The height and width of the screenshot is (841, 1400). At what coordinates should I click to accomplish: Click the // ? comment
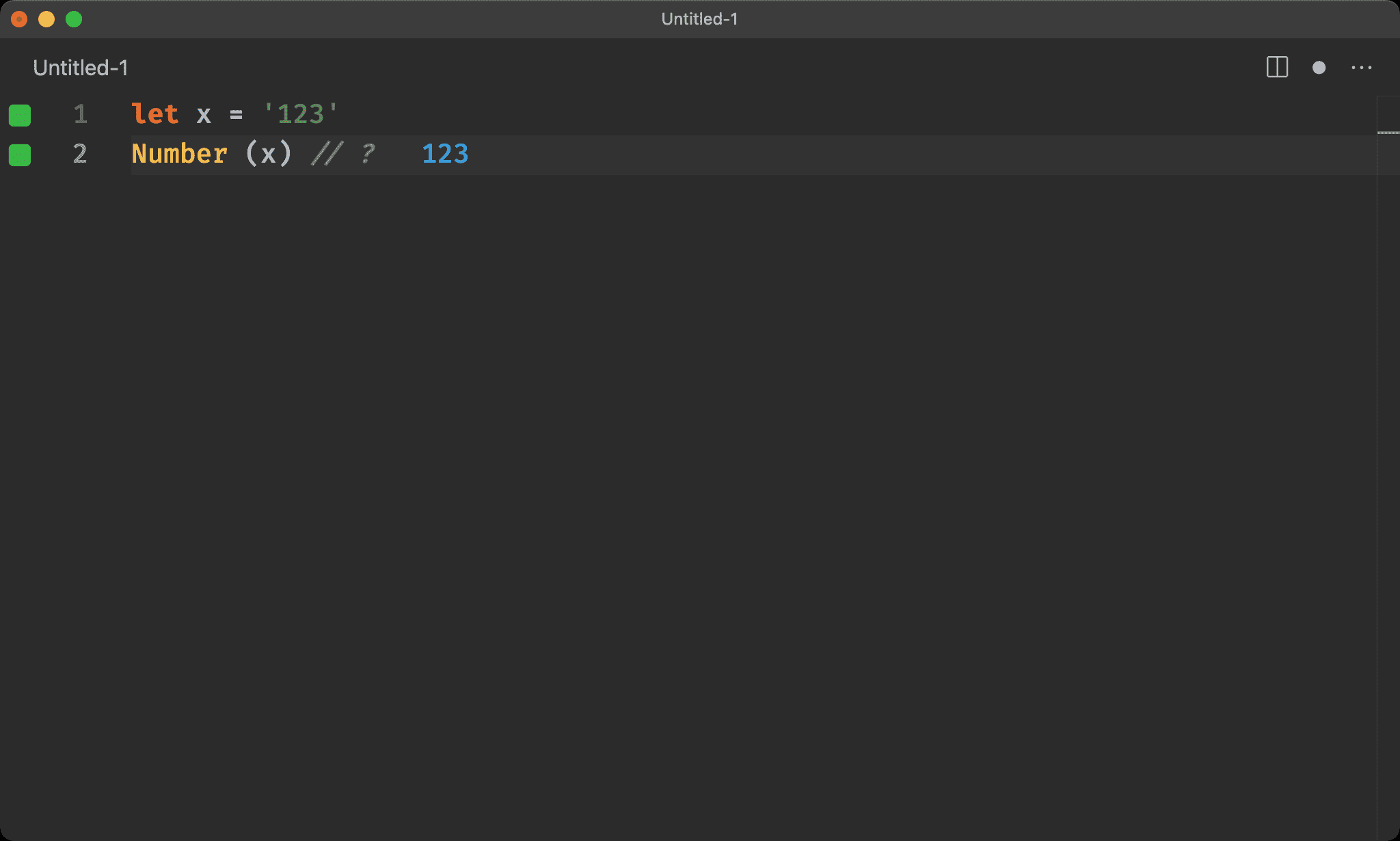click(342, 154)
